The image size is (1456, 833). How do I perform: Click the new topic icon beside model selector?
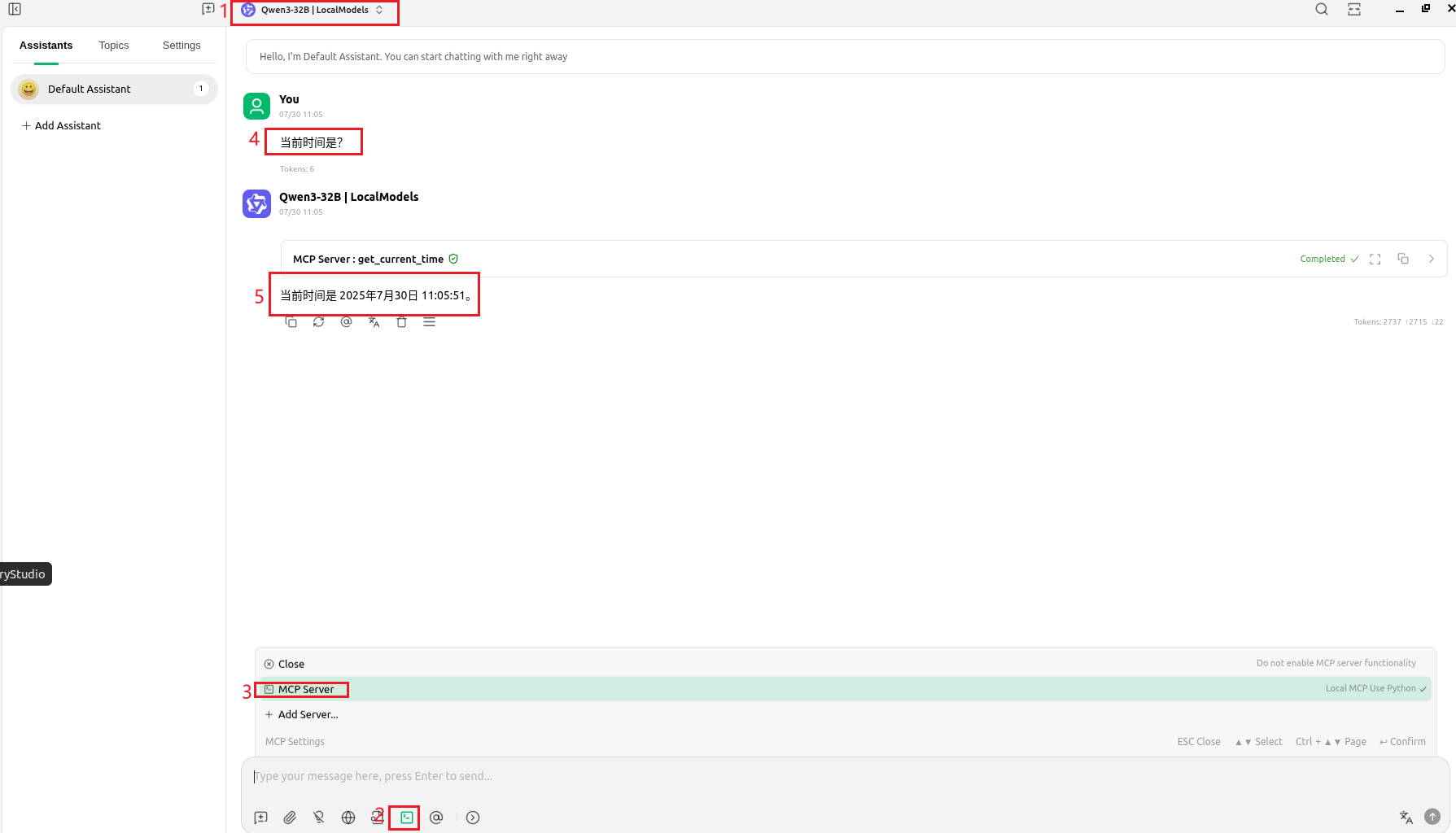[x=208, y=9]
